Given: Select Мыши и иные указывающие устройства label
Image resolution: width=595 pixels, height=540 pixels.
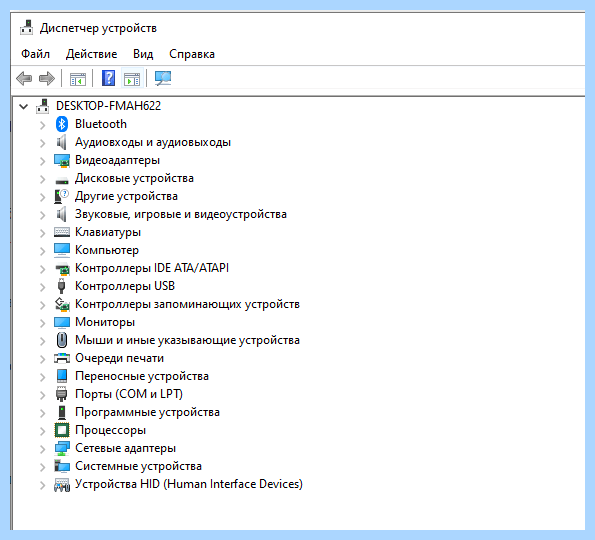Looking at the screenshot, I should pos(187,340).
